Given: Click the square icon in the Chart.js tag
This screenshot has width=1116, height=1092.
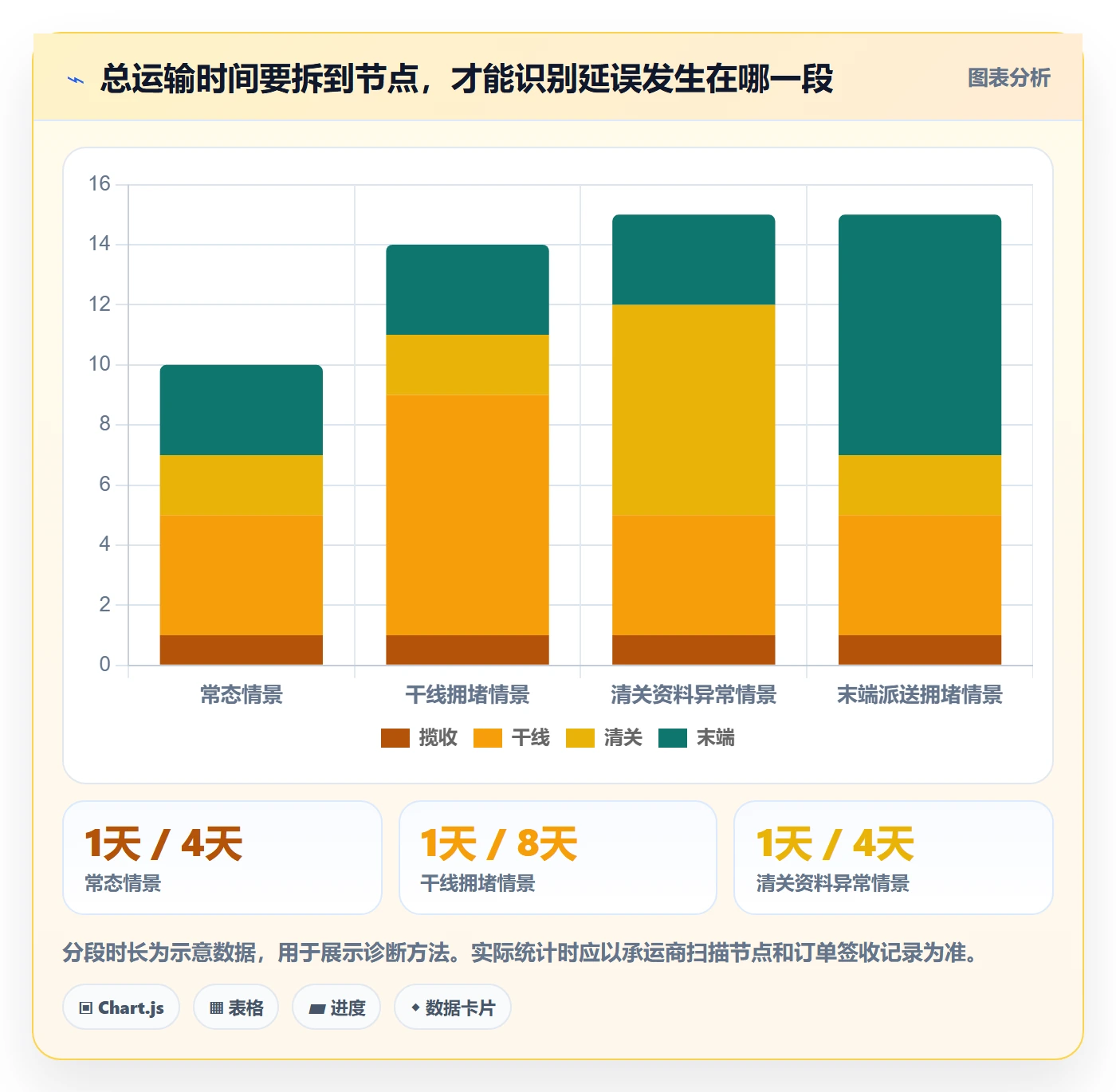Looking at the screenshot, I should 86,1008.
